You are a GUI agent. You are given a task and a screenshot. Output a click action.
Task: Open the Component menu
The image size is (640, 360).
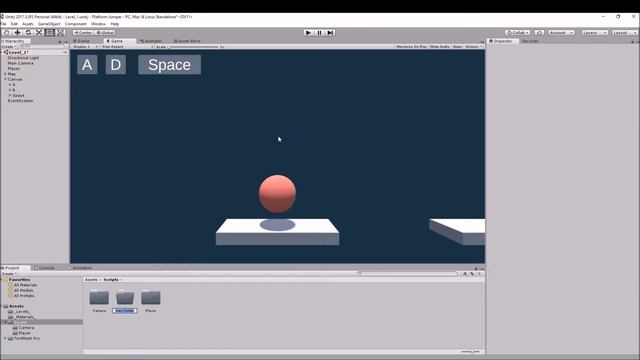(76, 24)
